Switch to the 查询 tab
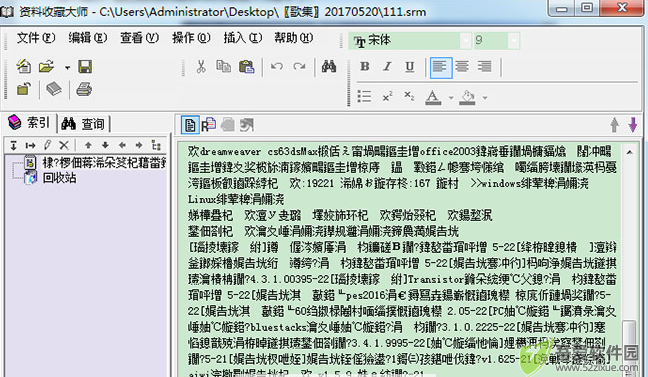The width and height of the screenshot is (648, 377). click(83, 123)
